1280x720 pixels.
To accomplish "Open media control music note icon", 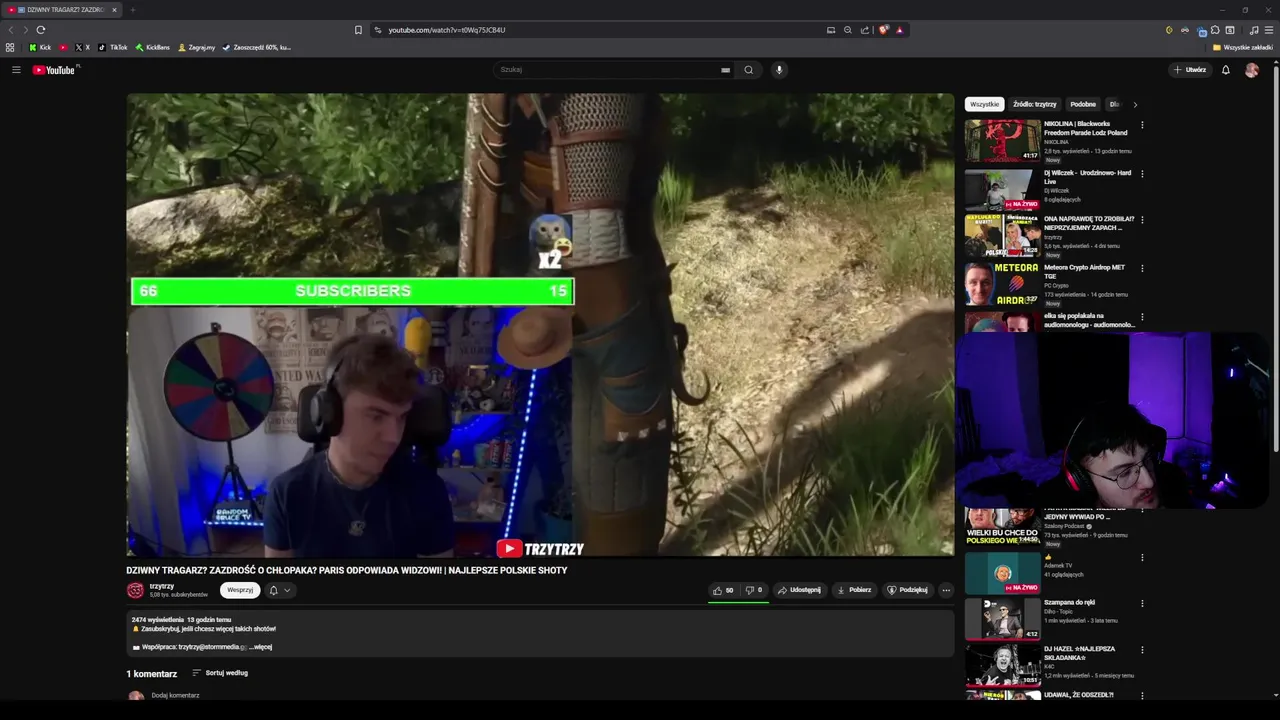I will pyautogui.click(x=1254, y=30).
